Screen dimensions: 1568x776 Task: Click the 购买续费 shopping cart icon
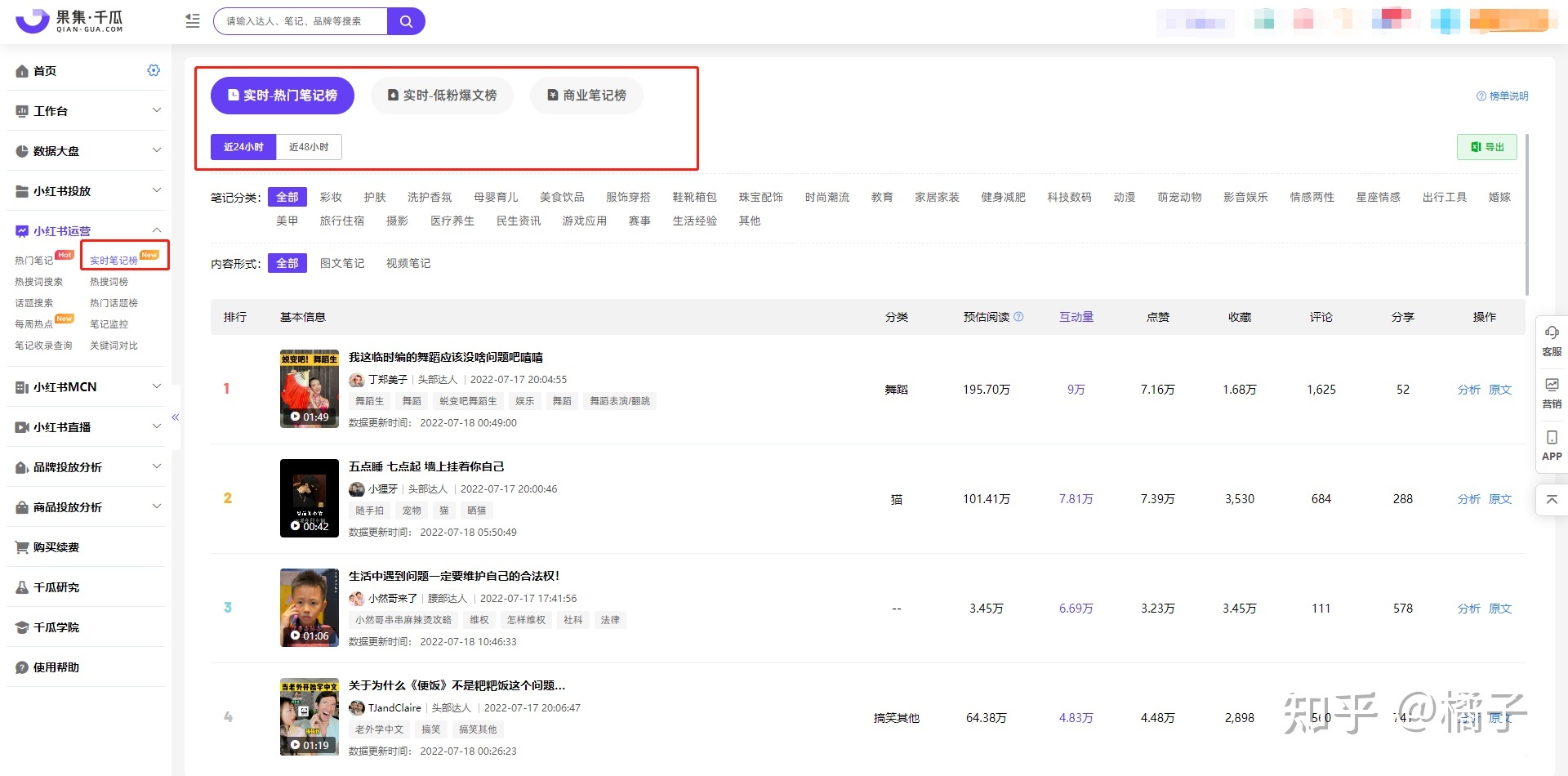coord(23,546)
